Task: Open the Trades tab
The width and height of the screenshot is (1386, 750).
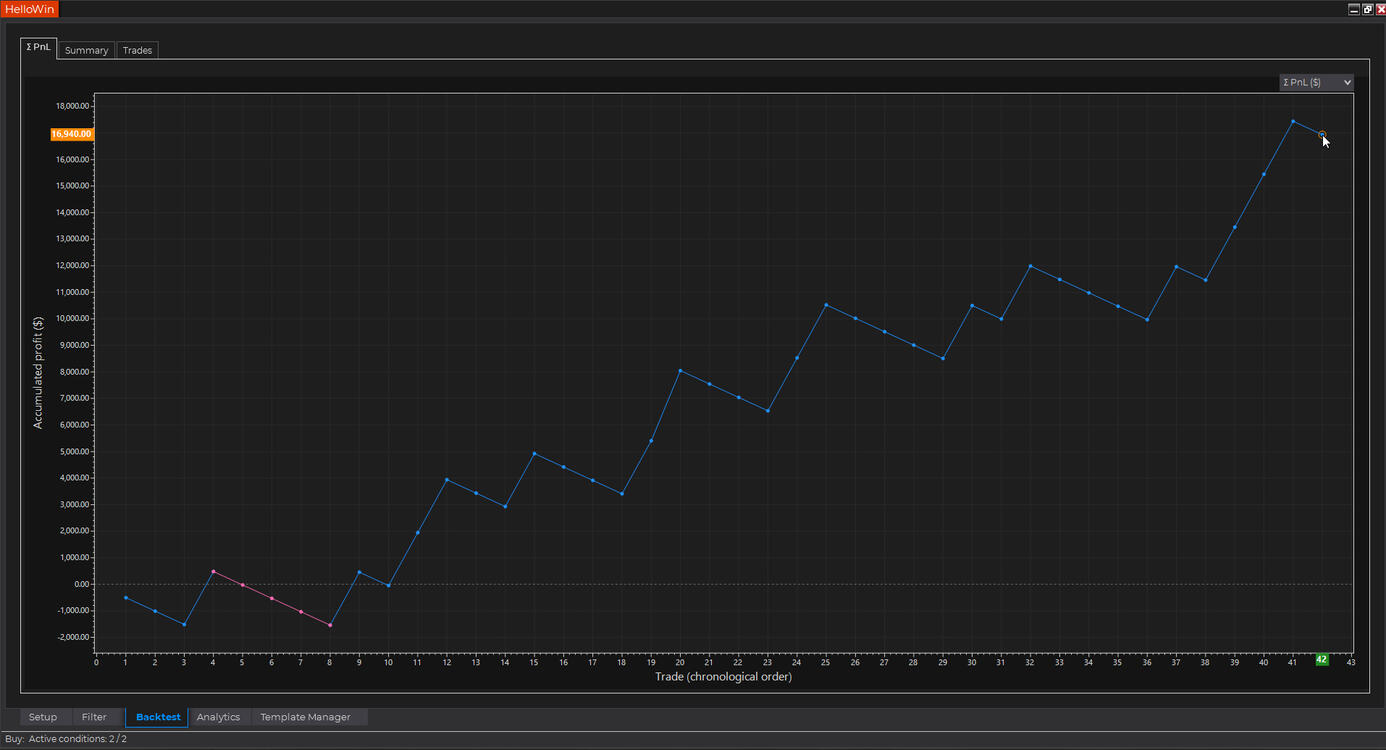Action: point(137,50)
